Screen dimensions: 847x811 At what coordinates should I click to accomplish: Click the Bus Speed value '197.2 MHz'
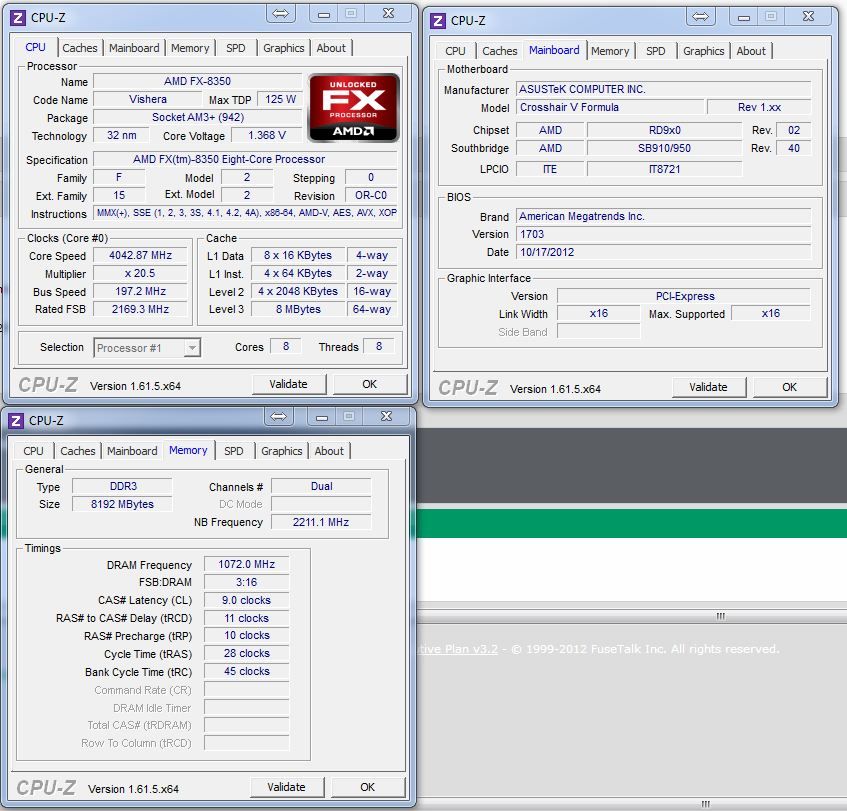pos(140,291)
